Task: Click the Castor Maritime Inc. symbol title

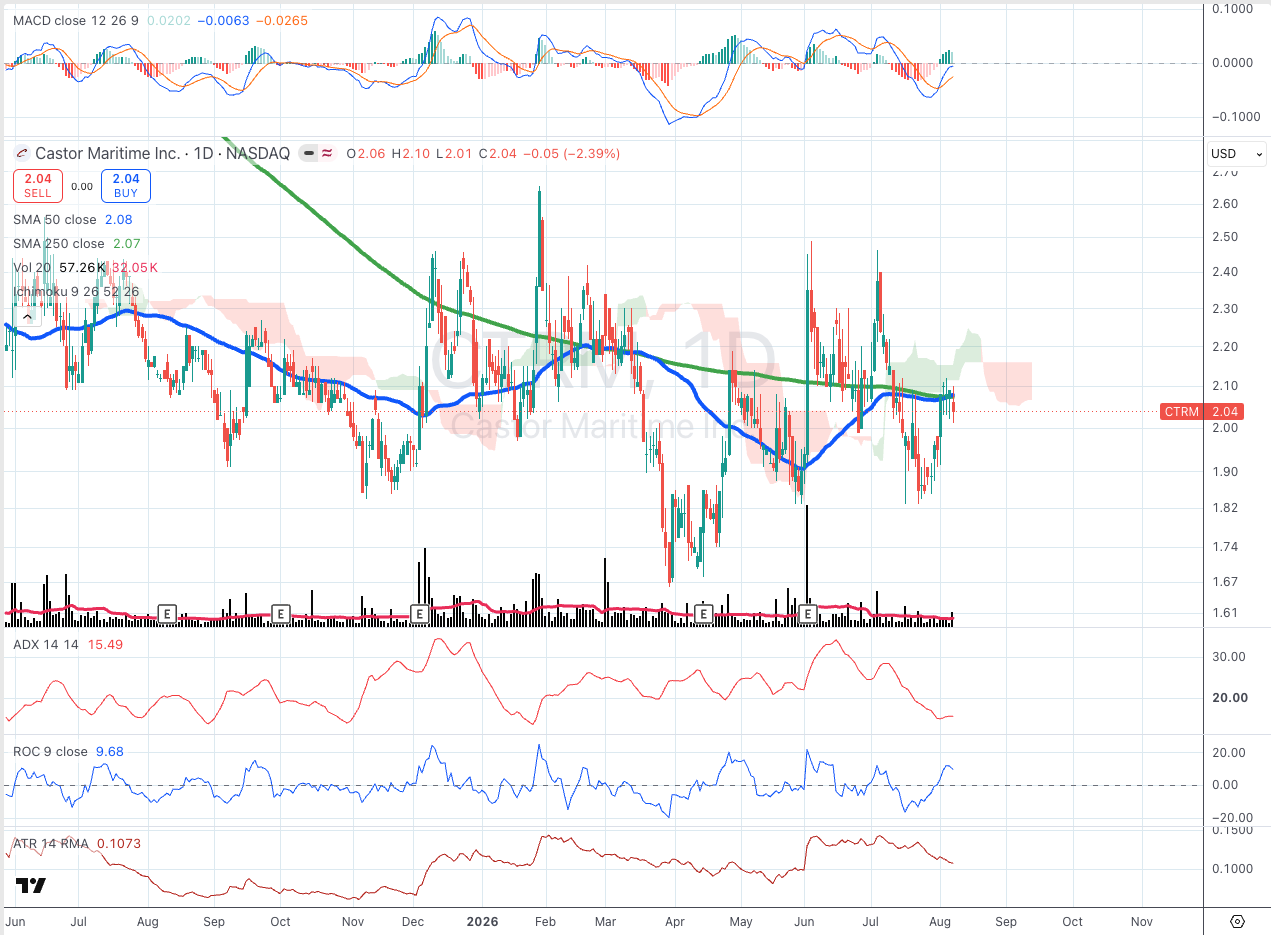Action: (107, 153)
